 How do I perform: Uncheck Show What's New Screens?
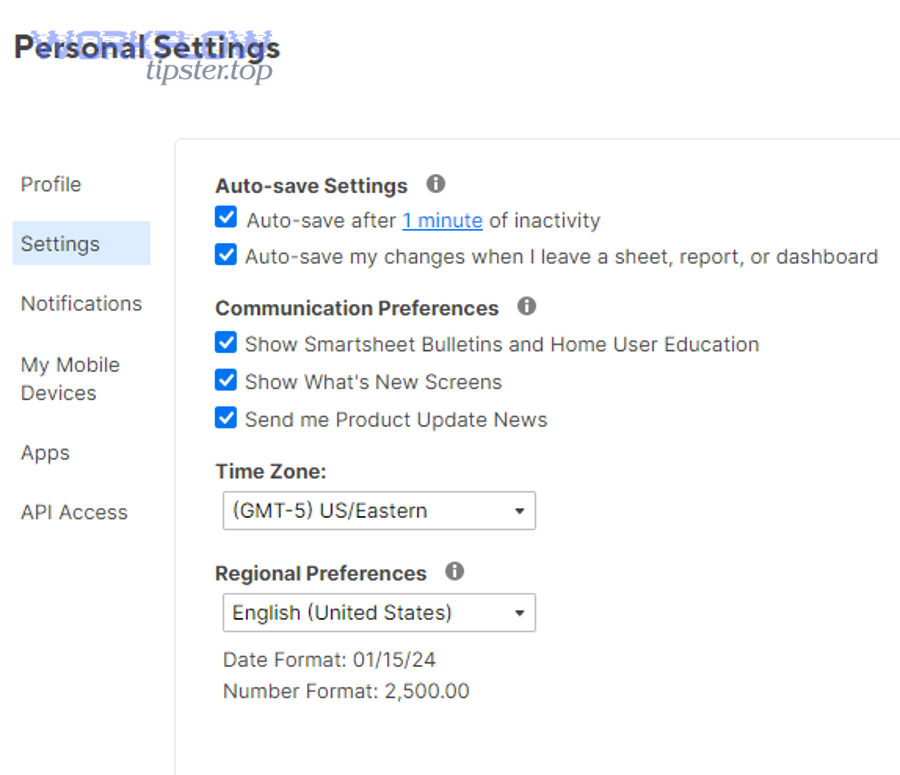[x=225, y=381]
